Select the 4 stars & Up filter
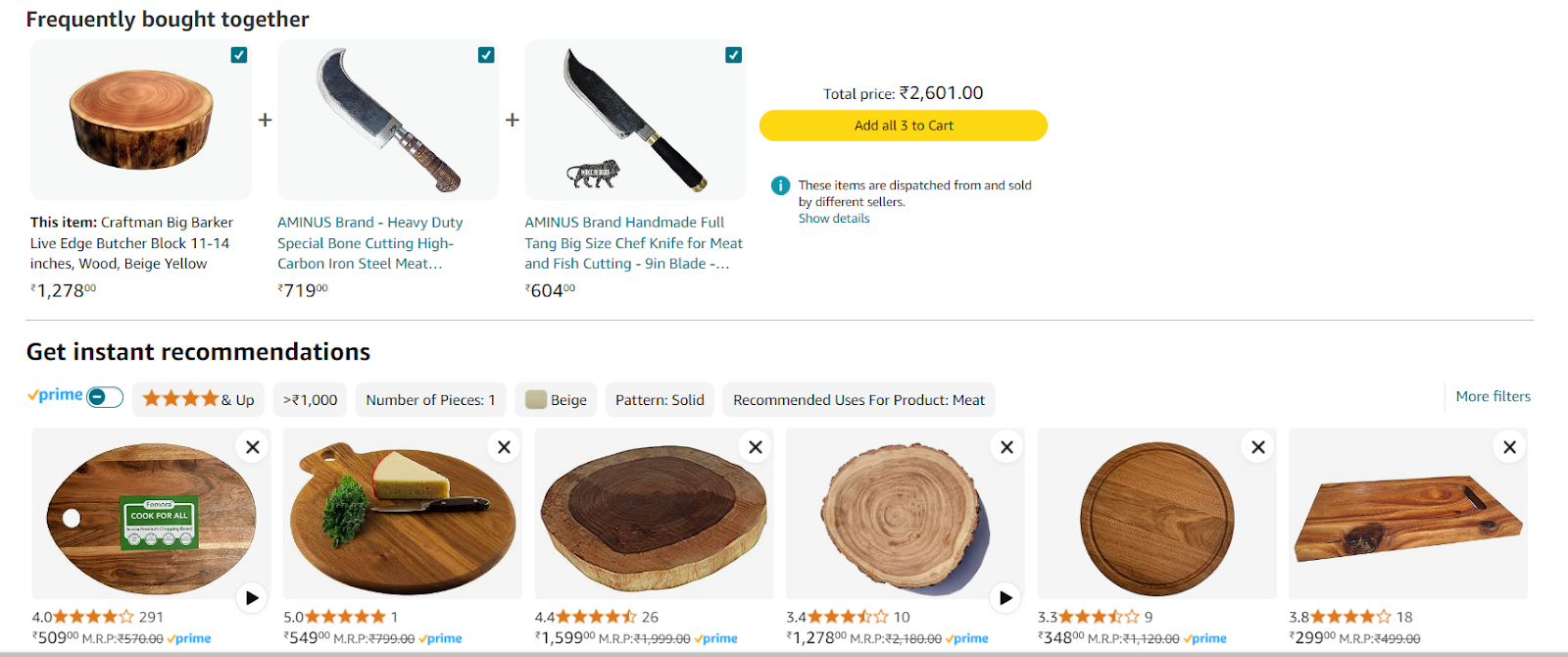This screenshot has height=657, width=1568. (198, 399)
